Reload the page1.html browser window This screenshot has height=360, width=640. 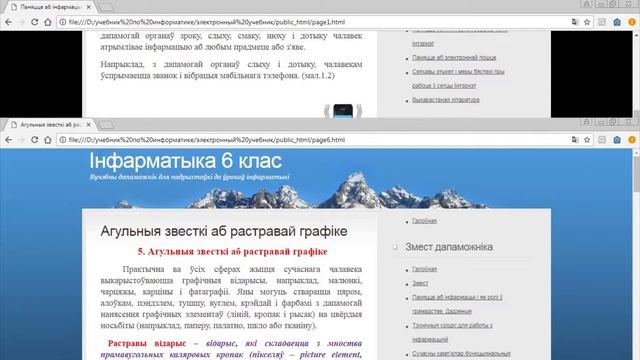(x=35, y=22)
